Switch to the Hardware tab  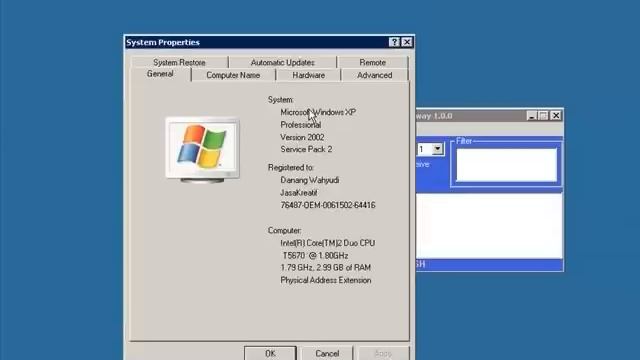click(x=309, y=75)
